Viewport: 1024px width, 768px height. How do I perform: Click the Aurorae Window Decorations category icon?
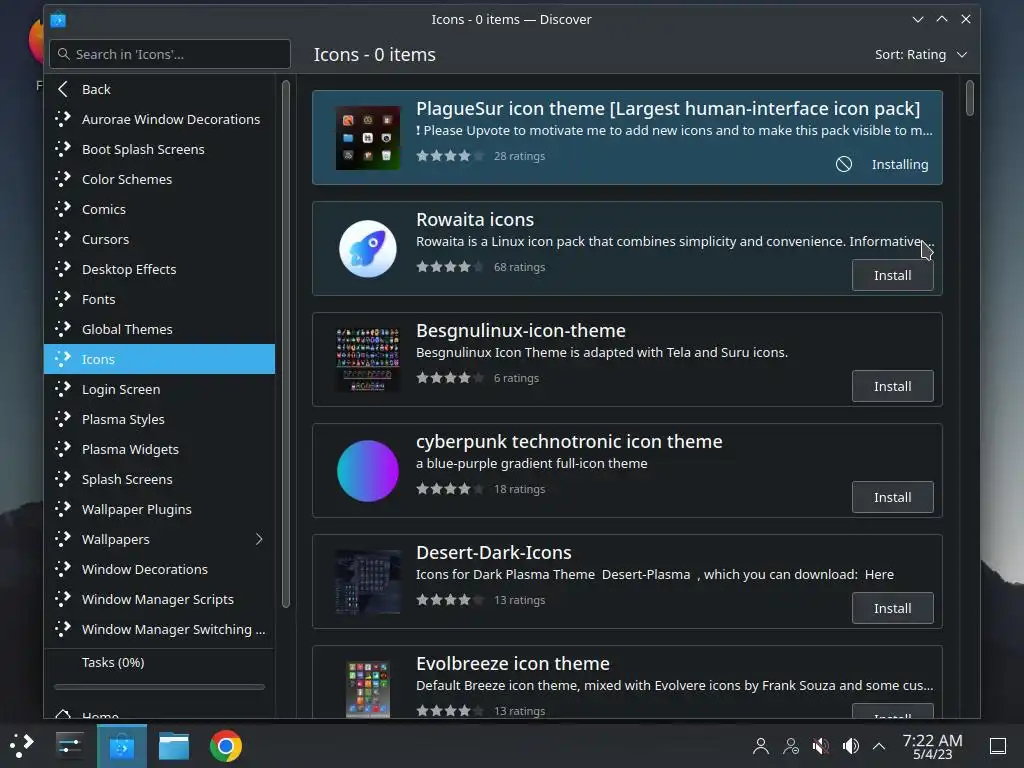click(x=63, y=120)
